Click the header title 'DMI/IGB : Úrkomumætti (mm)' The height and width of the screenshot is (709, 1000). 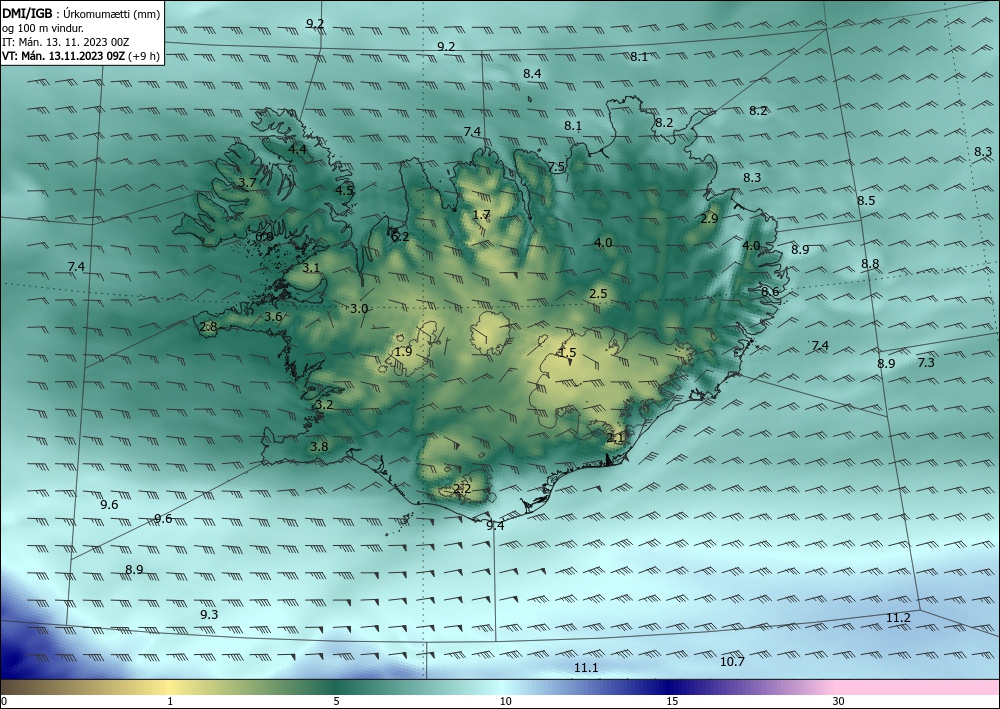click(81, 13)
